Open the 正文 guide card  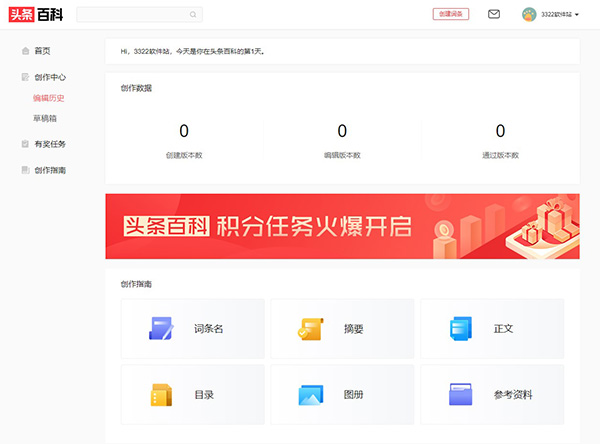click(x=492, y=328)
